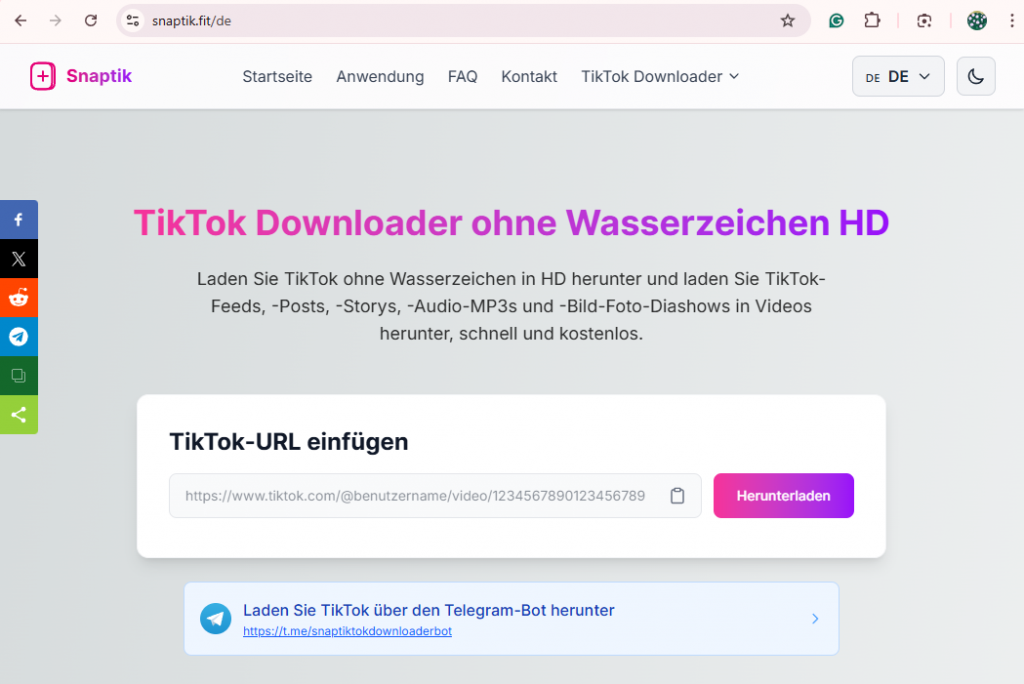
Task: Share the page on Facebook
Action: [19, 220]
